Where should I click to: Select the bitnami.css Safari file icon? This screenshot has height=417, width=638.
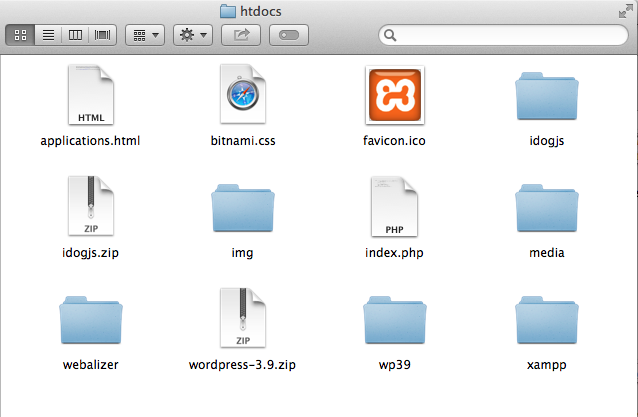point(241,96)
